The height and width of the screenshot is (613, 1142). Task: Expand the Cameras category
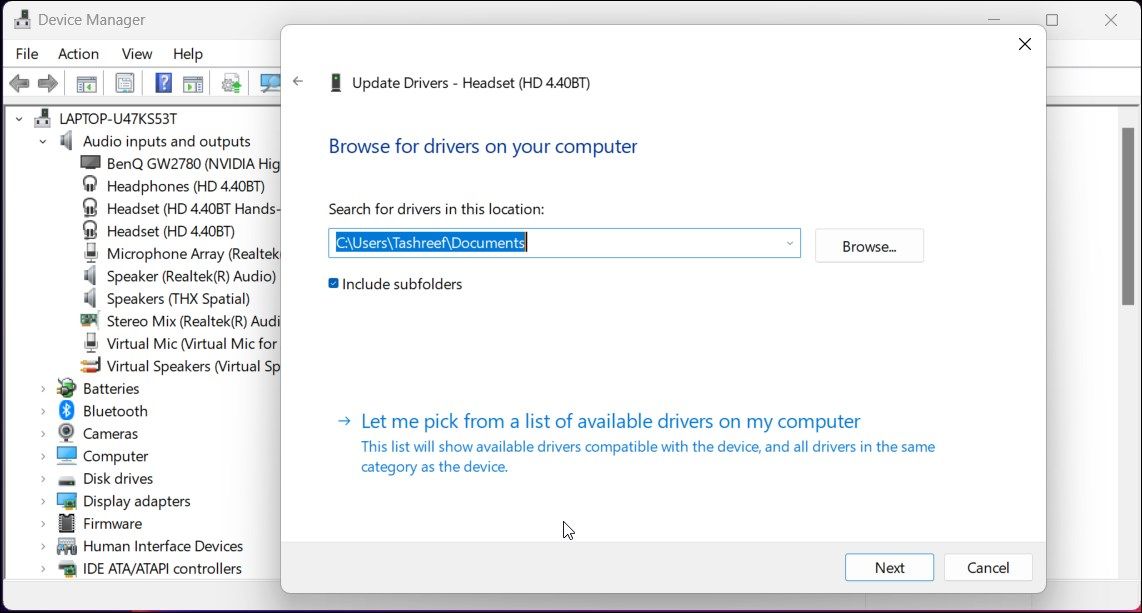pos(43,434)
